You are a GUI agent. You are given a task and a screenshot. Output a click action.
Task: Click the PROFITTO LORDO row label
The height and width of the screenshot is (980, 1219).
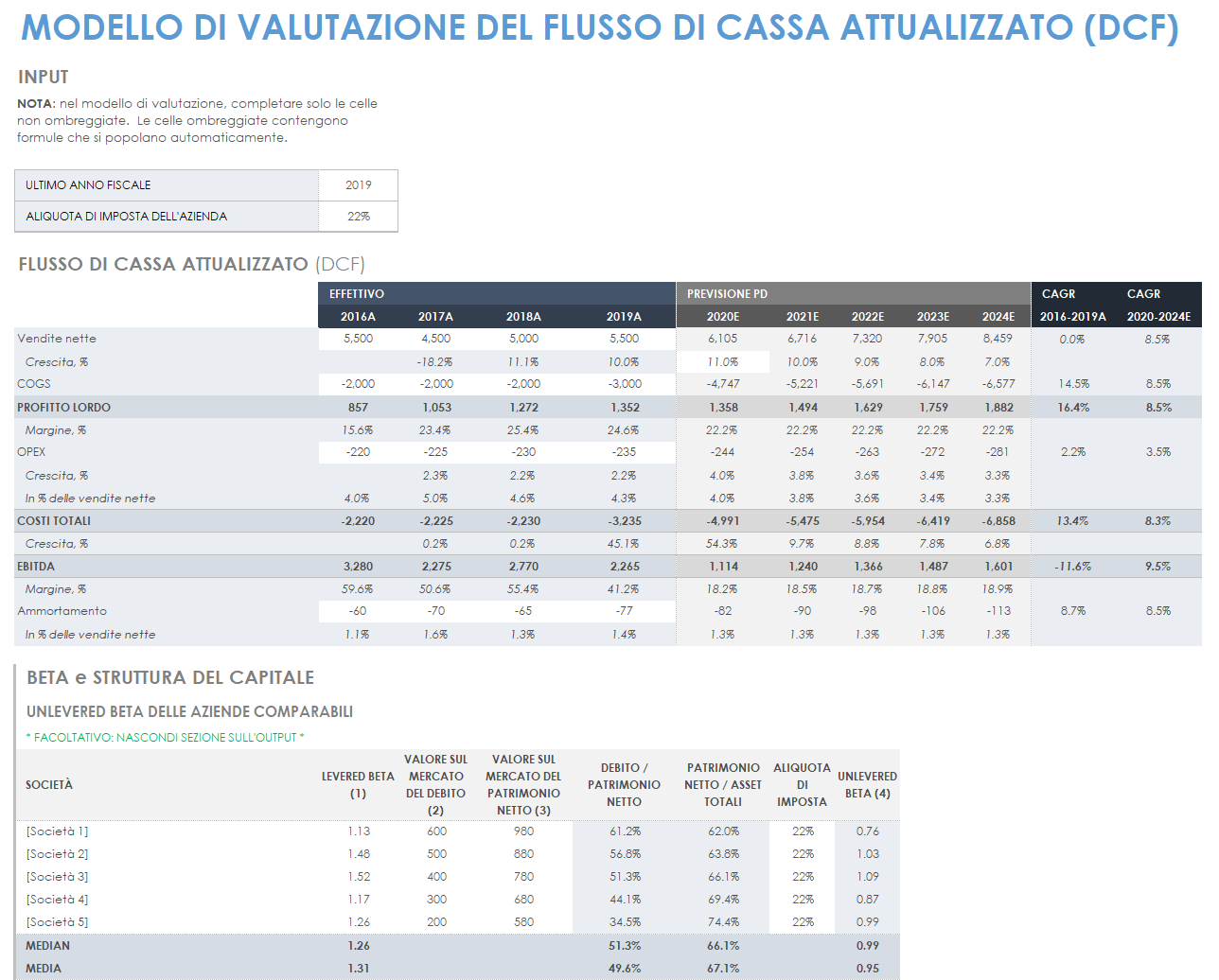[x=63, y=408]
